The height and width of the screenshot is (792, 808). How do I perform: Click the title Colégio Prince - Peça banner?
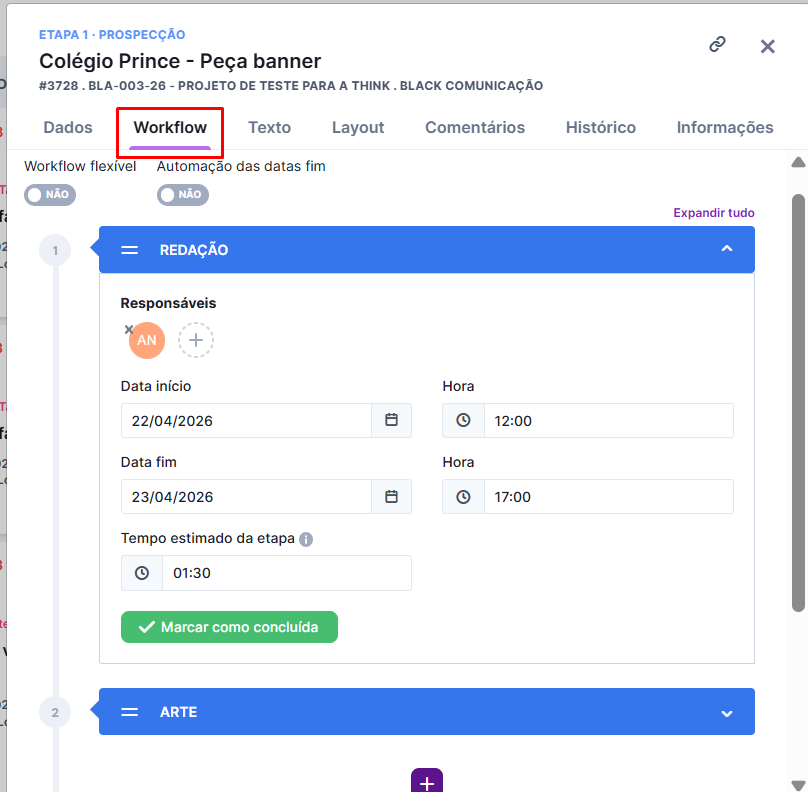click(x=180, y=61)
